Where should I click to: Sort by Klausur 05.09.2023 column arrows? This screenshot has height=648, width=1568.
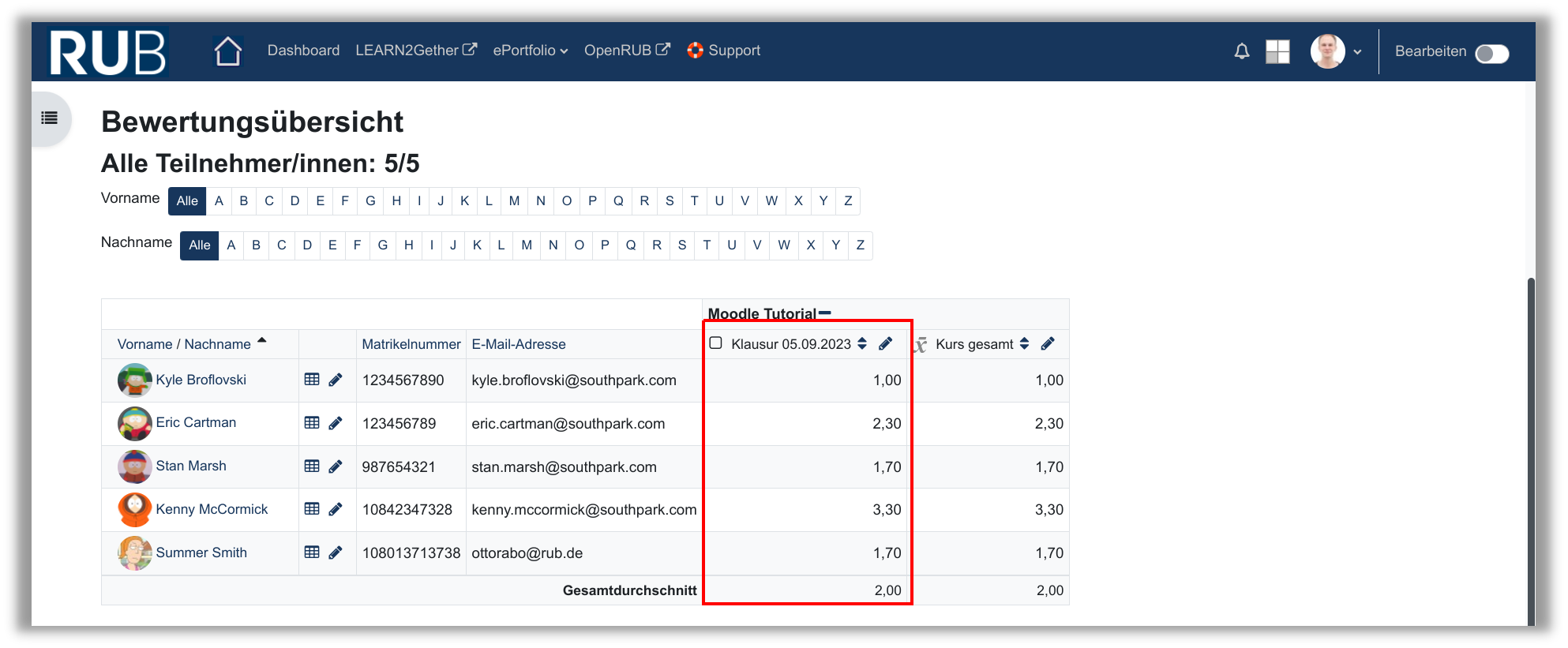(862, 343)
